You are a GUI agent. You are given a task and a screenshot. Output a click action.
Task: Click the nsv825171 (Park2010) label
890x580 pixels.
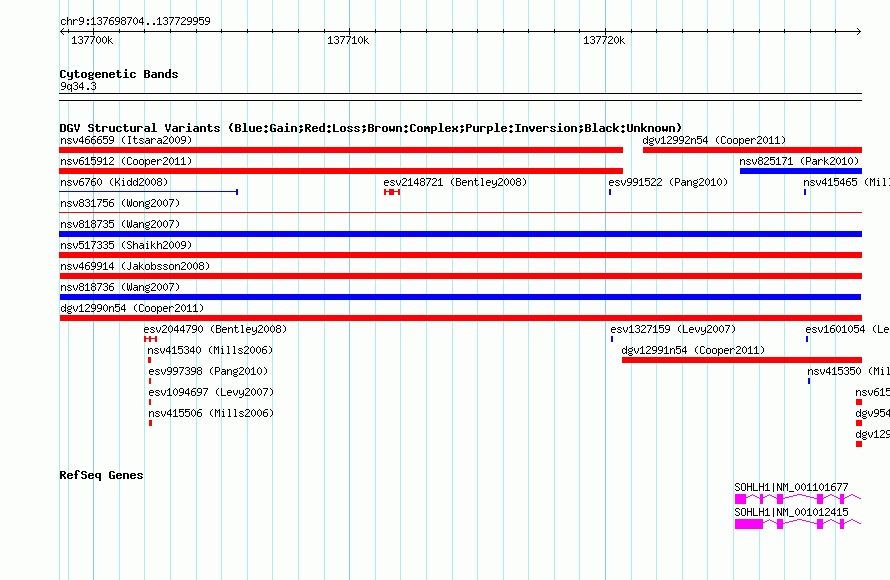[799, 161]
